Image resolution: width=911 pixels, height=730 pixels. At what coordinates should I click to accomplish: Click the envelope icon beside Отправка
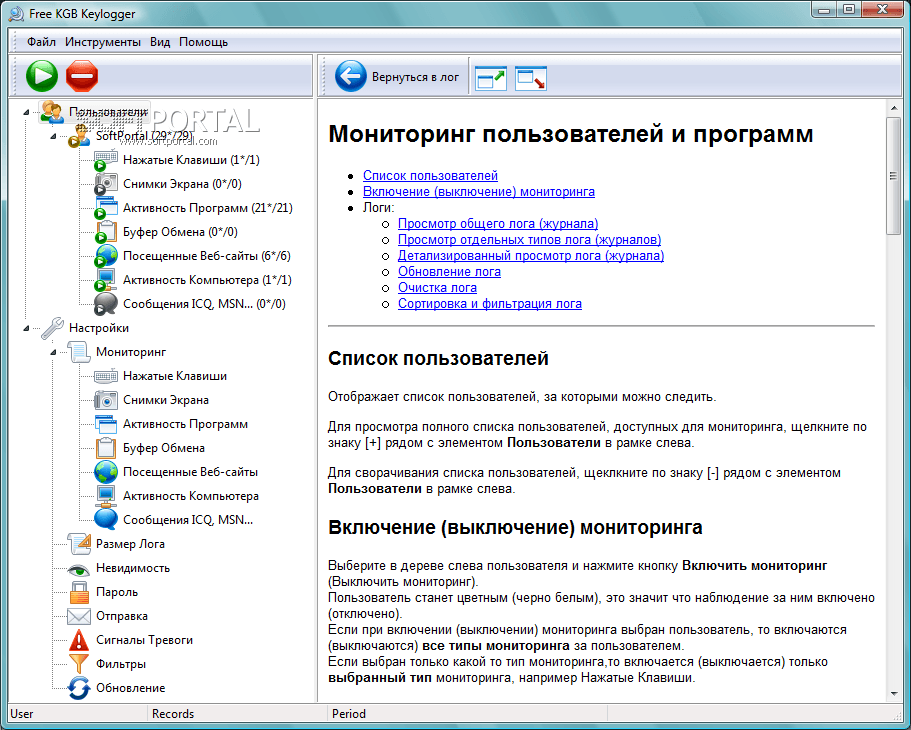pyautogui.click(x=79, y=616)
